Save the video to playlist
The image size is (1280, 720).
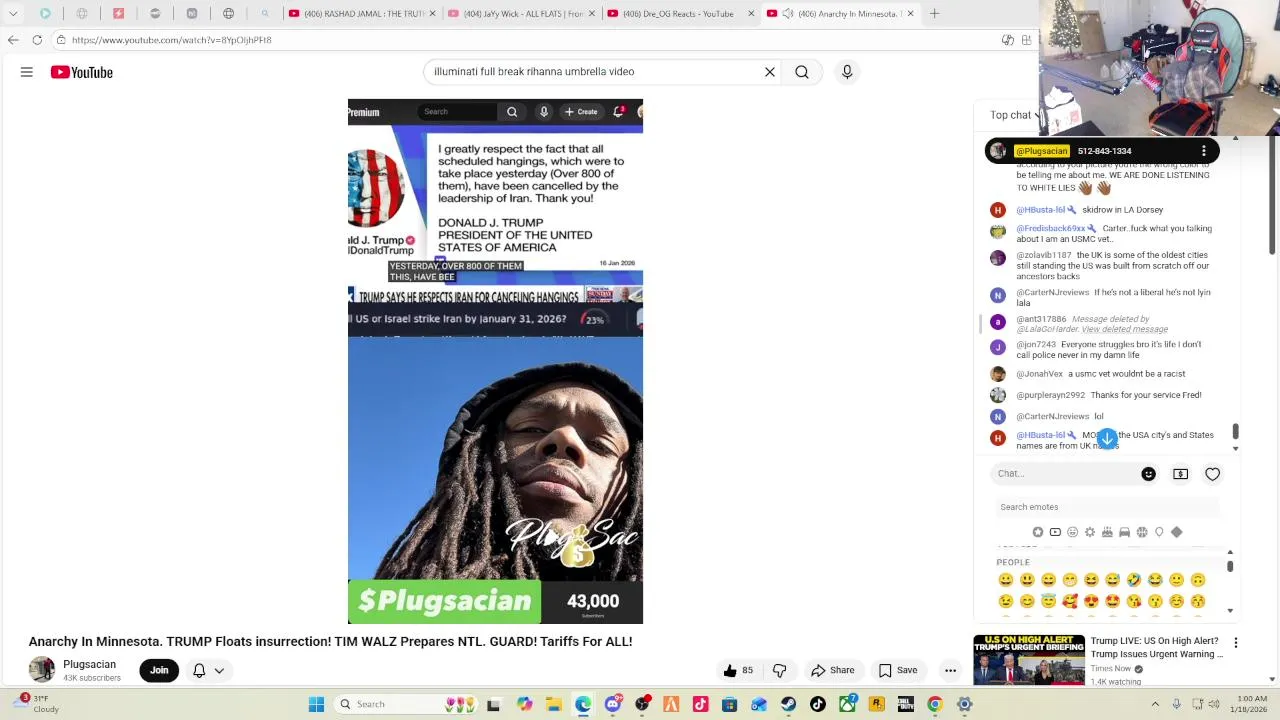pyautogui.click(x=897, y=670)
